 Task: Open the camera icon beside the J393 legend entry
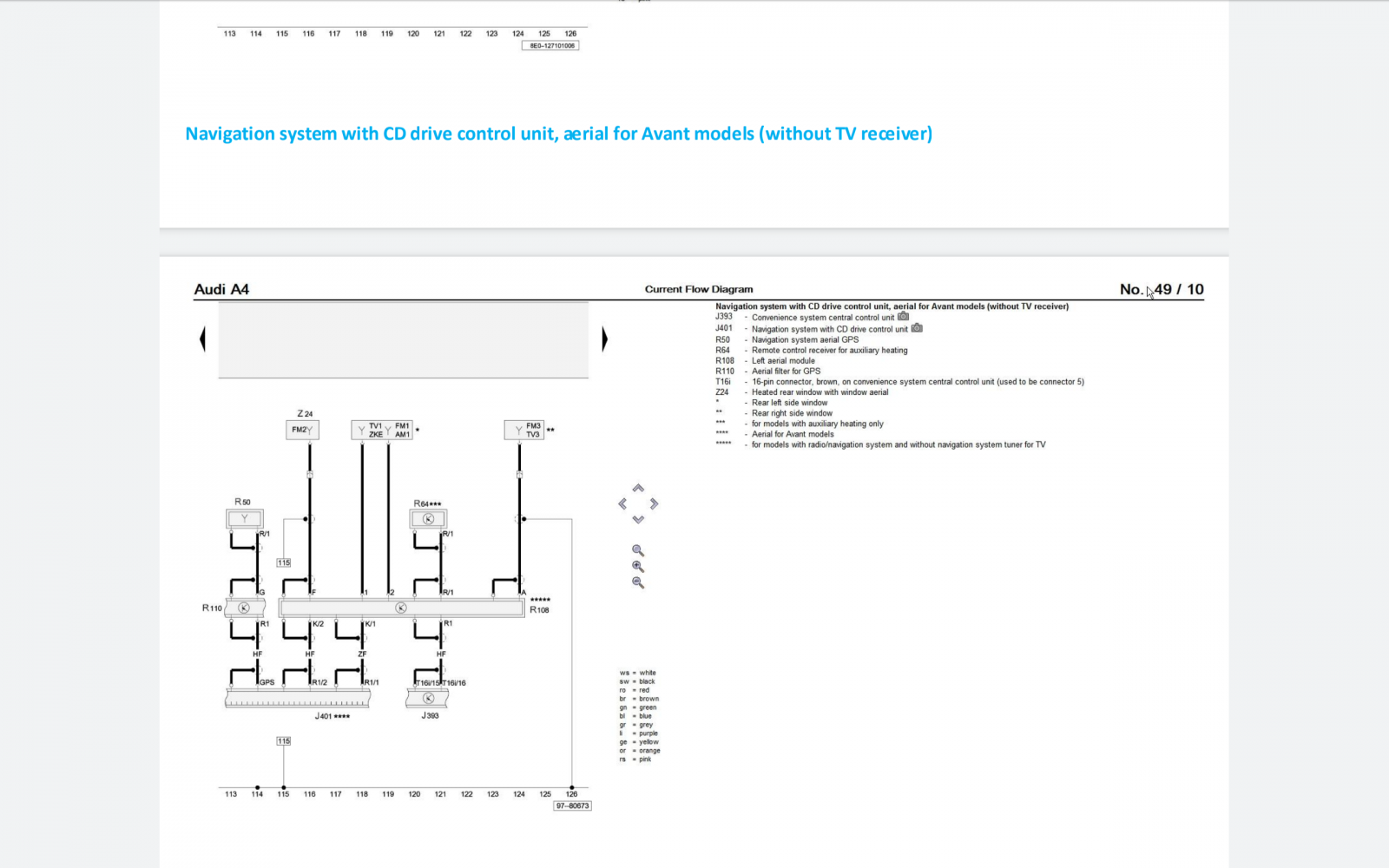pyautogui.click(x=903, y=317)
